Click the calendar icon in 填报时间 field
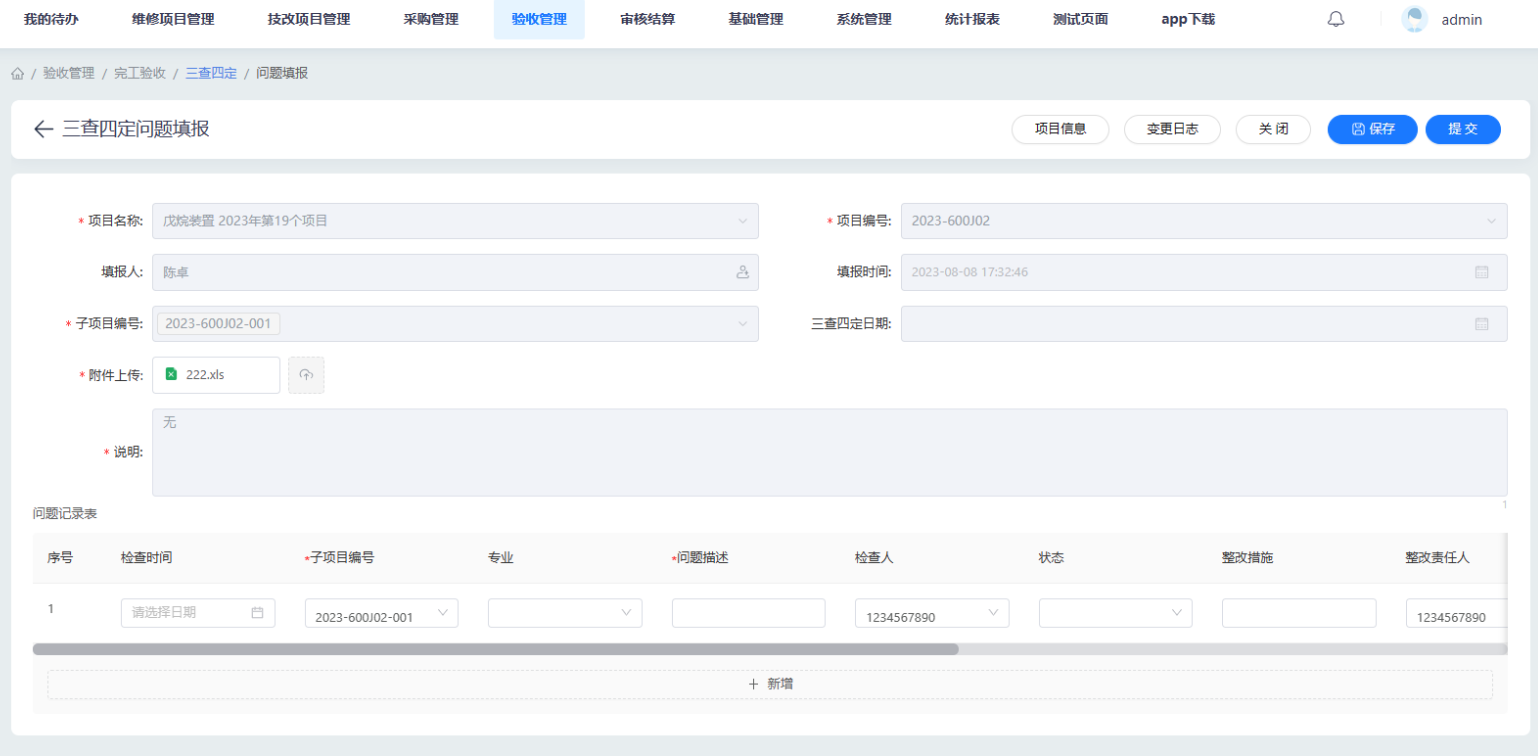The height and width of the screenshot is (756, 1538). point(1481,272)
